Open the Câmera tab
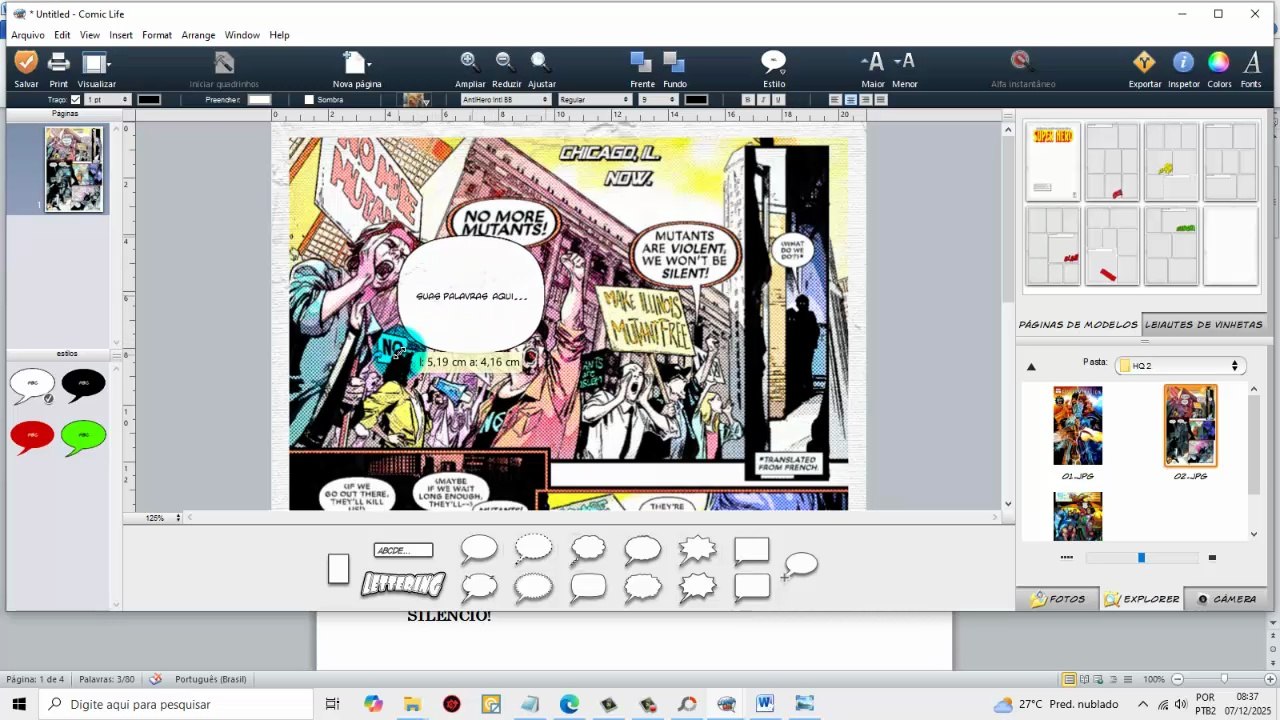 coord(1224,599)
